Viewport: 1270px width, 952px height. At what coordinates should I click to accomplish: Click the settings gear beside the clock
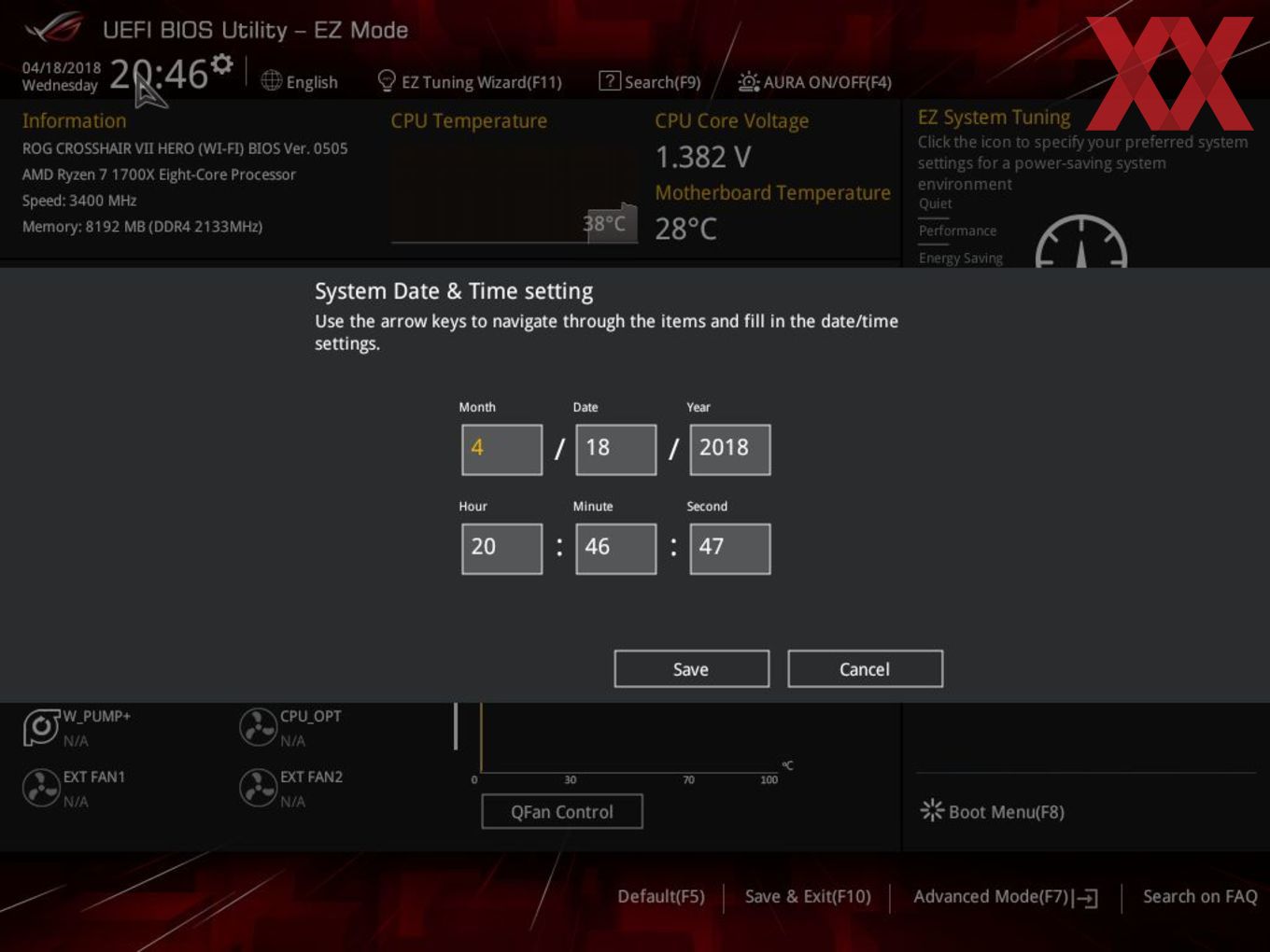pyautogui.click(x=221, y=64)
